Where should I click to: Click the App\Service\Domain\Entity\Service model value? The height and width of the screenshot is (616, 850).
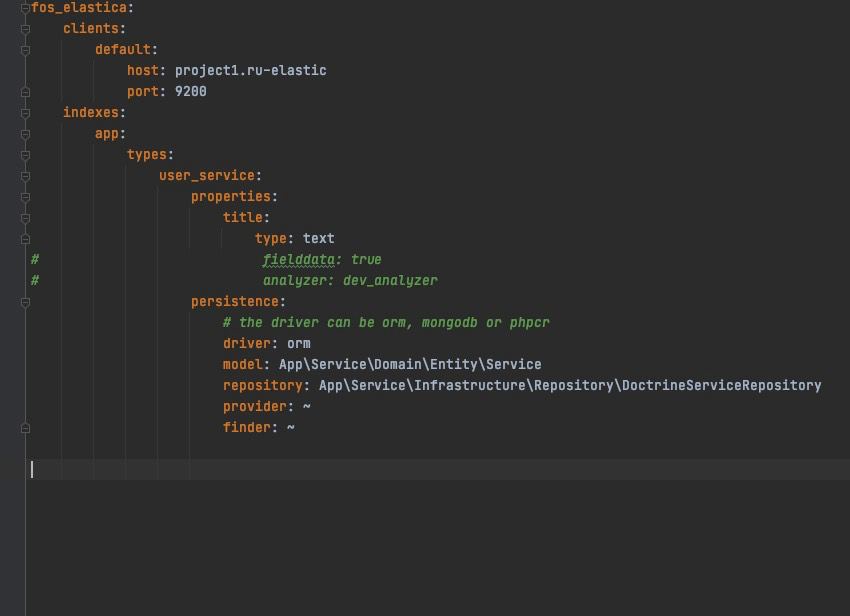410,364
